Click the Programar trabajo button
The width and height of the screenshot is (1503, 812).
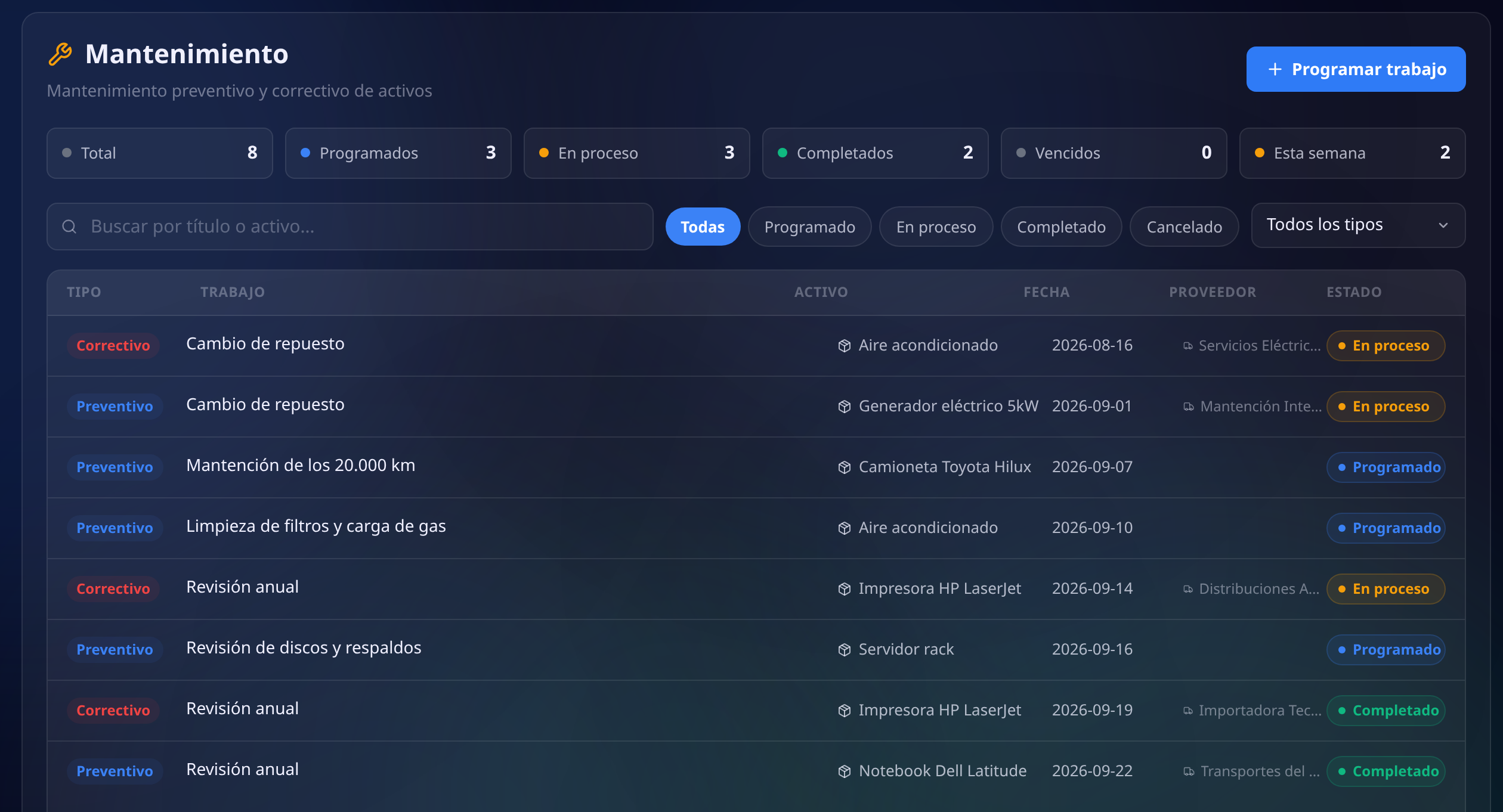click(x=1356, y=69)
